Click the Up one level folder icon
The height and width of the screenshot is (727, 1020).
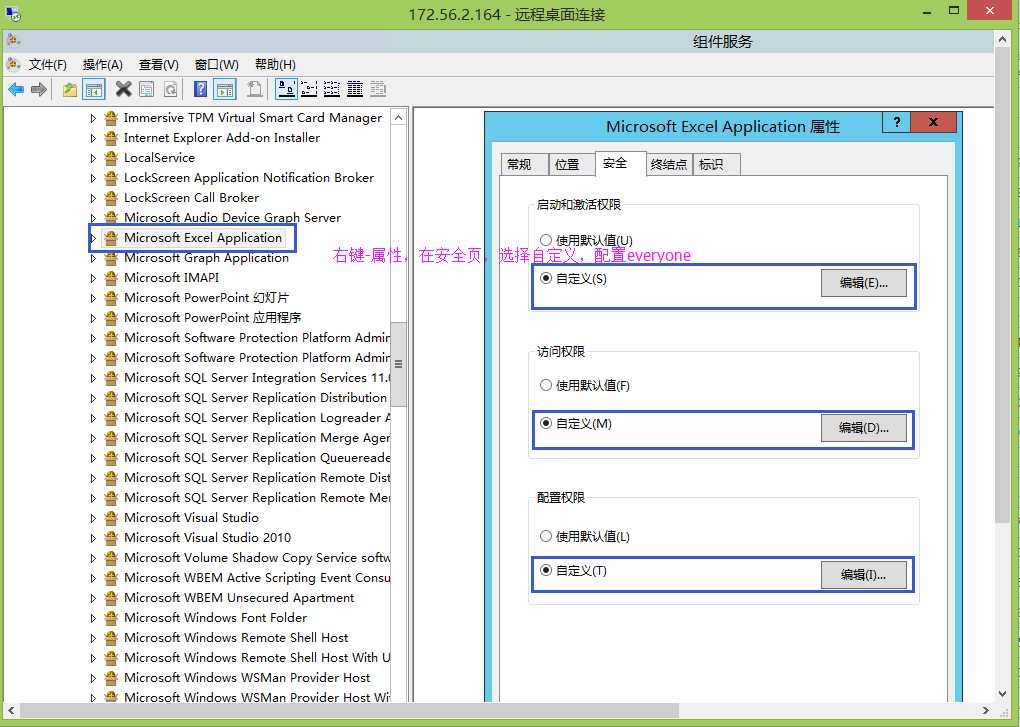70,89
